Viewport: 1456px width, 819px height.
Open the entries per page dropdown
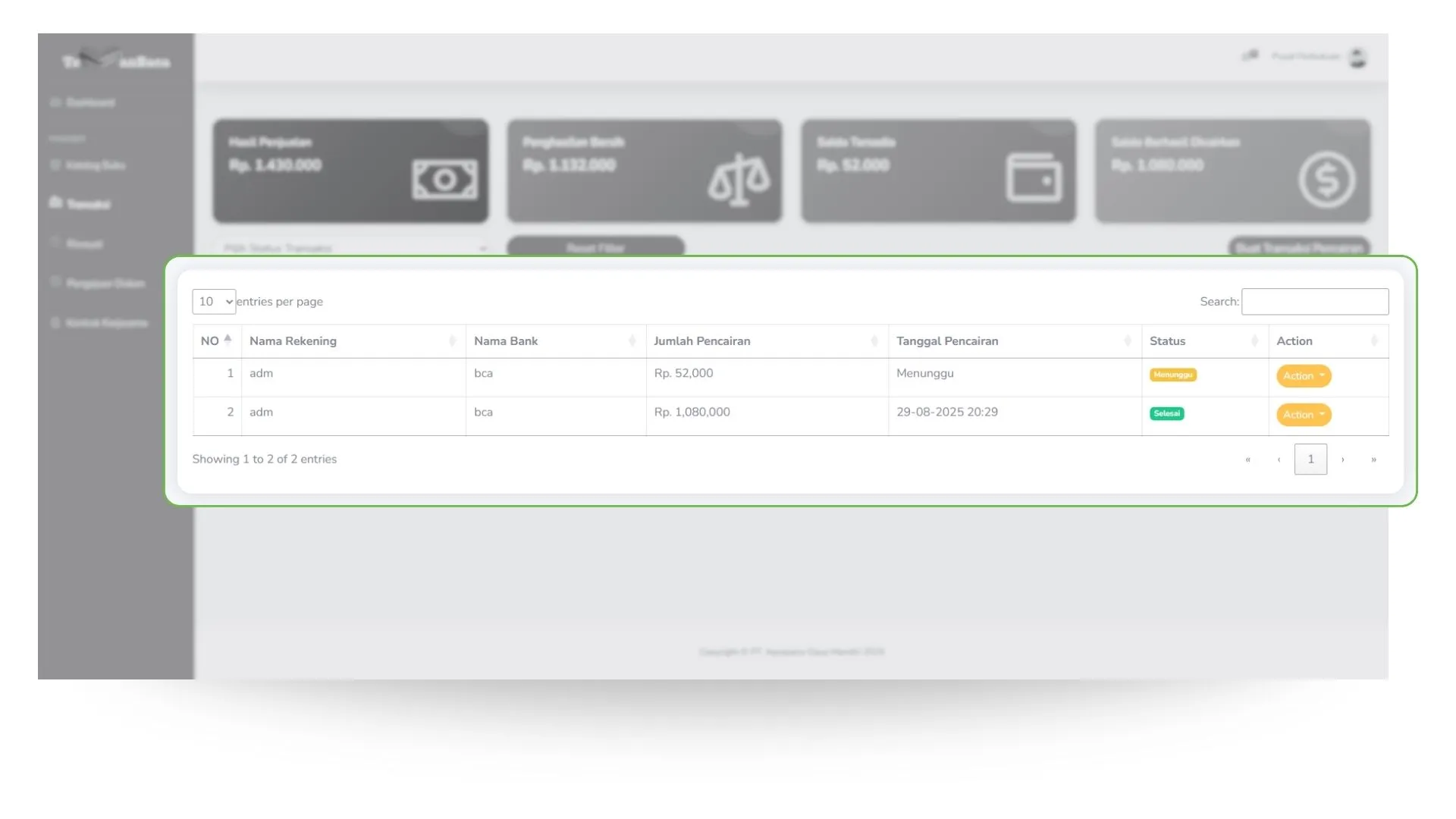pos(214,302)
